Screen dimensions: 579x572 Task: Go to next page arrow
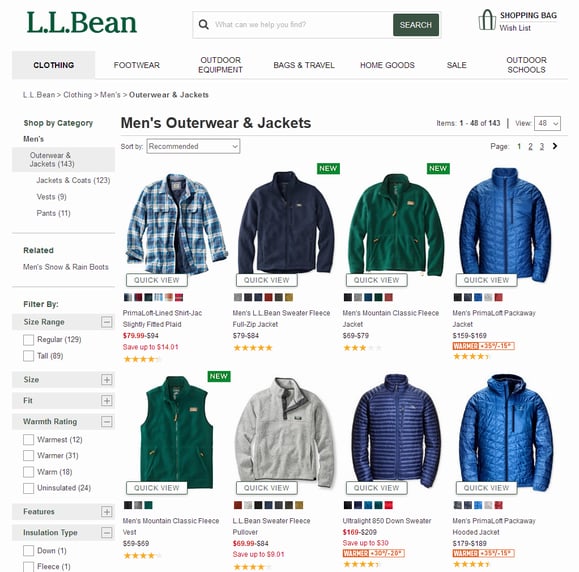555,146
